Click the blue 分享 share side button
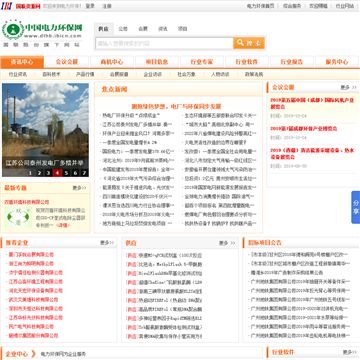 tap(356, 207)
